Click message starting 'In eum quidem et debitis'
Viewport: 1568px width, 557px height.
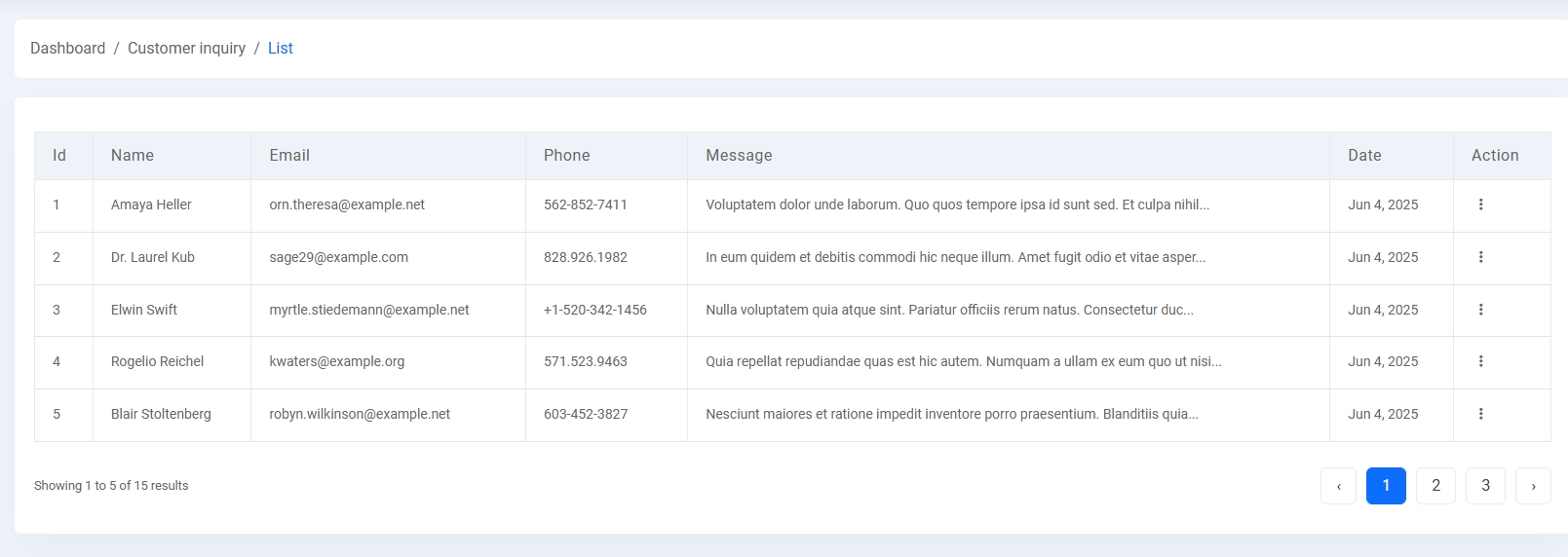[956, 257]
